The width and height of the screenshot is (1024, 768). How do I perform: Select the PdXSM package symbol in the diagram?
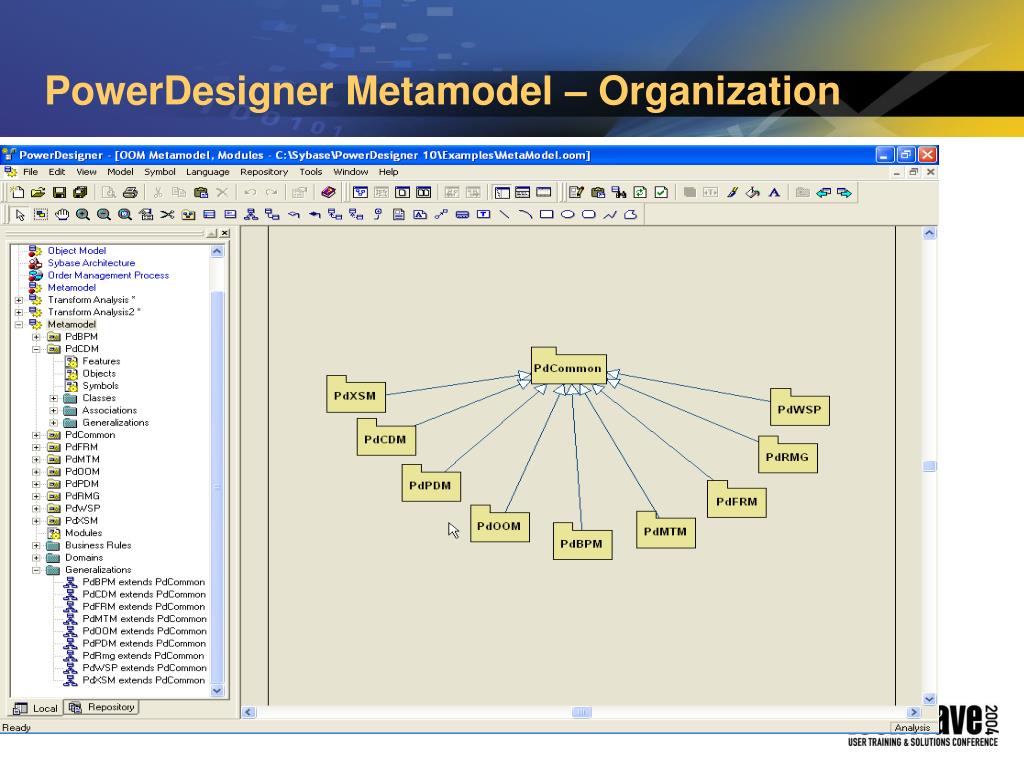[355, 394]
